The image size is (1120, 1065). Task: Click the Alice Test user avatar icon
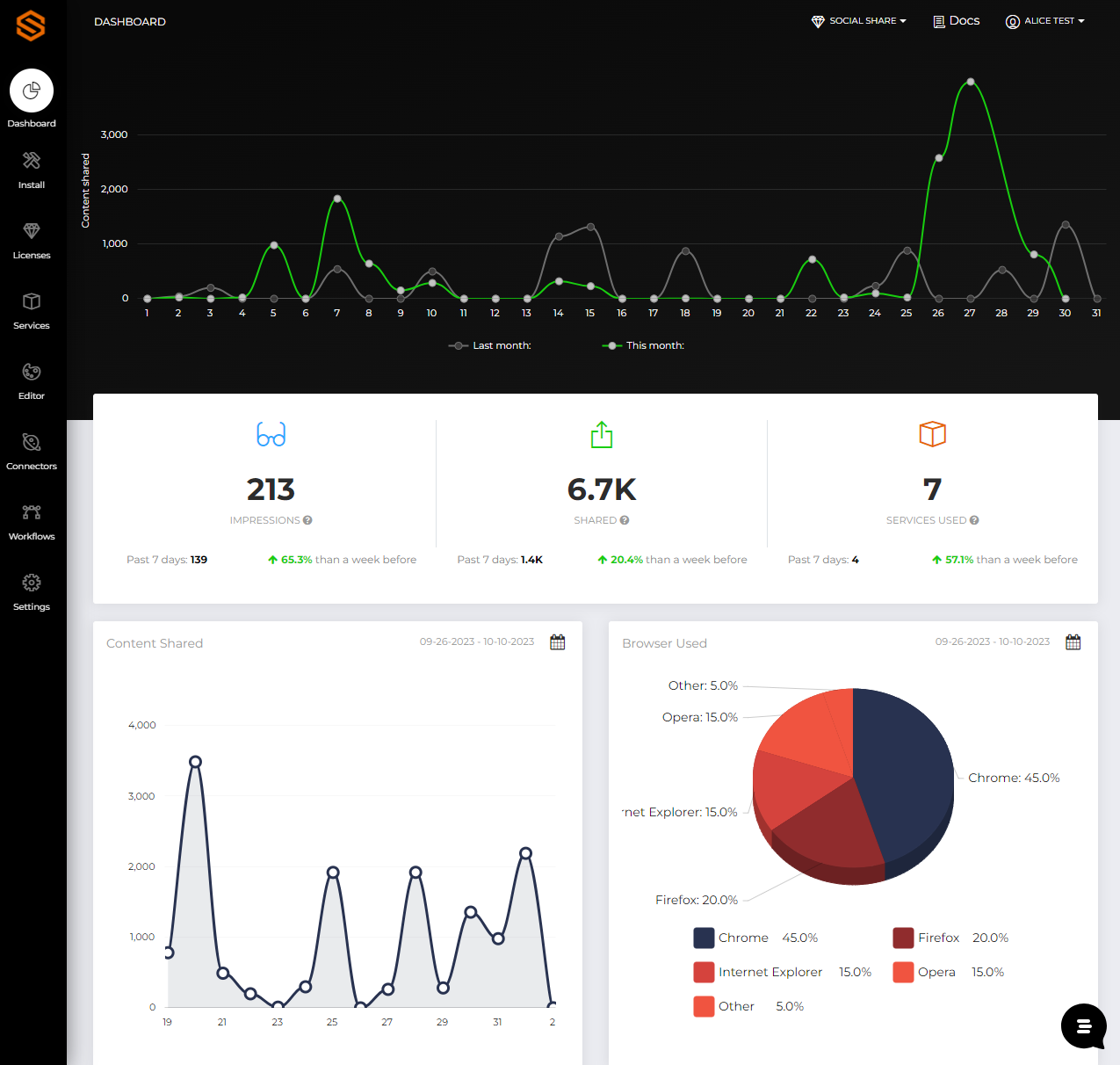(1013, 21)
